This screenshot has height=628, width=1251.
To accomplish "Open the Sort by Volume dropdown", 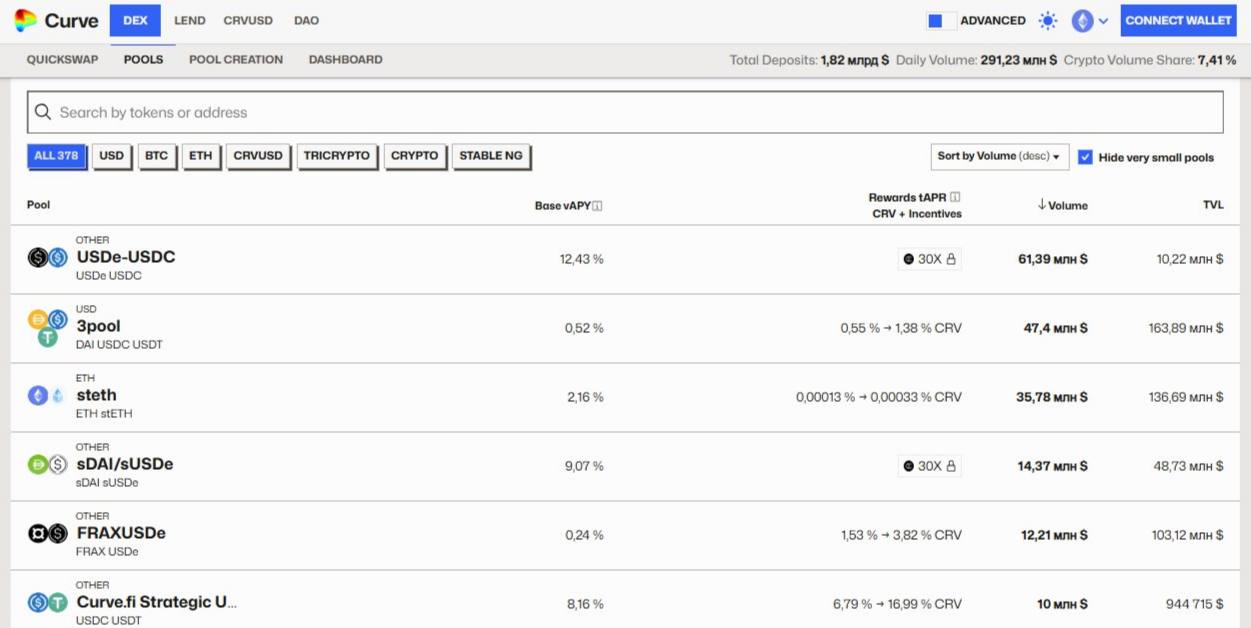I will (999, 156).
